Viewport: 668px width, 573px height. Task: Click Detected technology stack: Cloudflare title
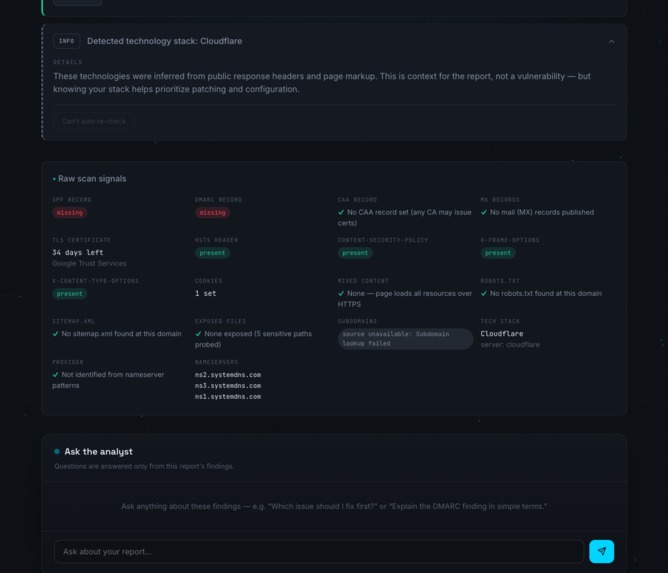(x=164, y=41)
